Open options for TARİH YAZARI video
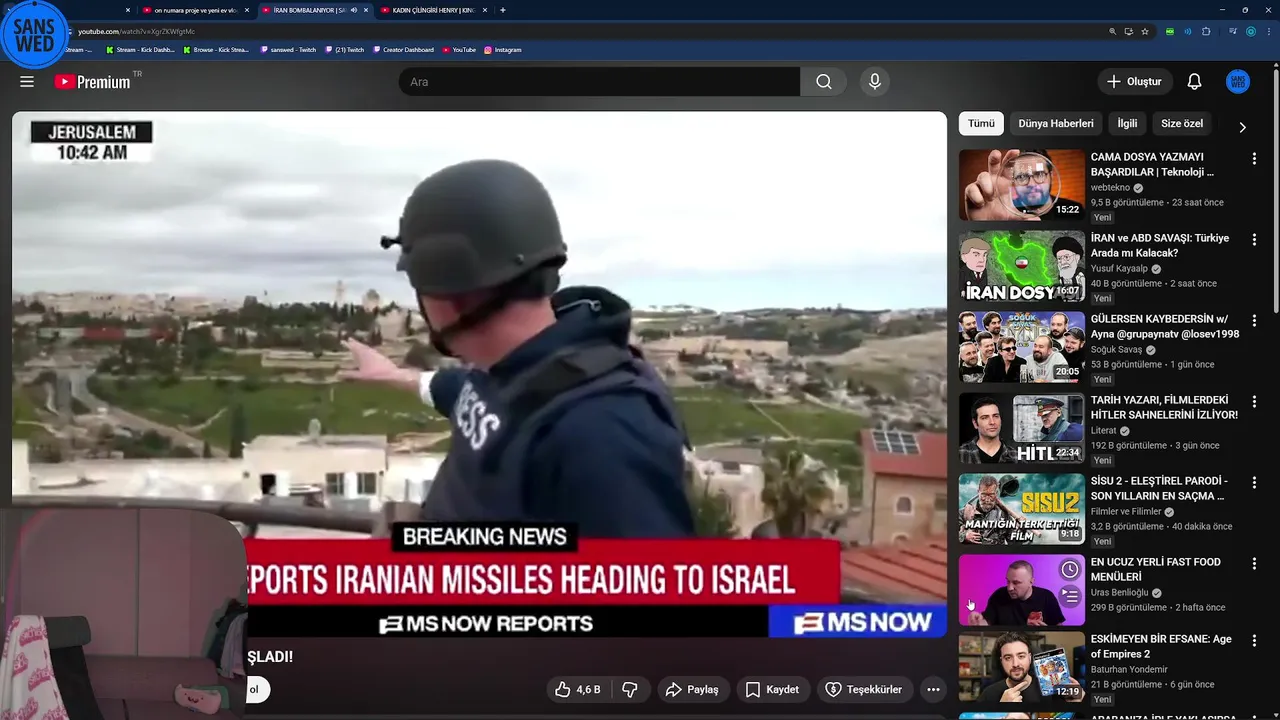Image resolution: width=1280 pixels, height=720 pixels. pos(1254,401)
